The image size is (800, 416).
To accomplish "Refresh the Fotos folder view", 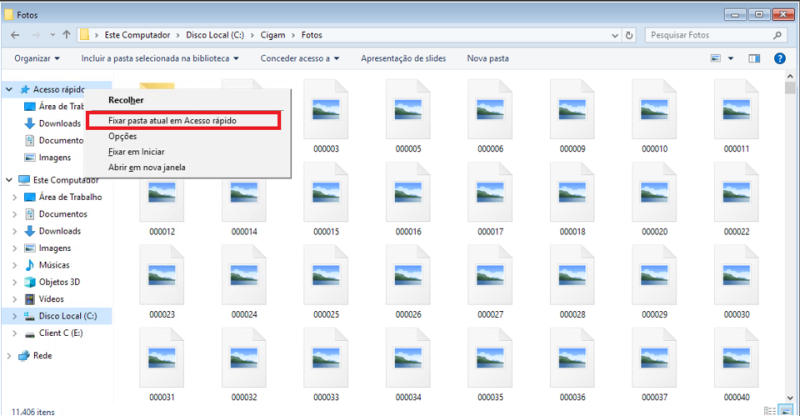I will pos(629,35).
